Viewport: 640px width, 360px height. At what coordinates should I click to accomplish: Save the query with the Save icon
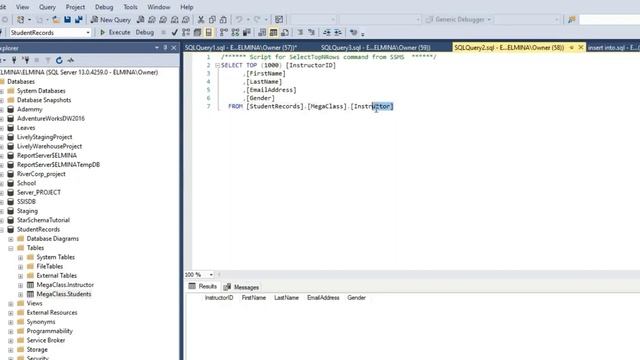pyautogui.click(x=67, y=20)
